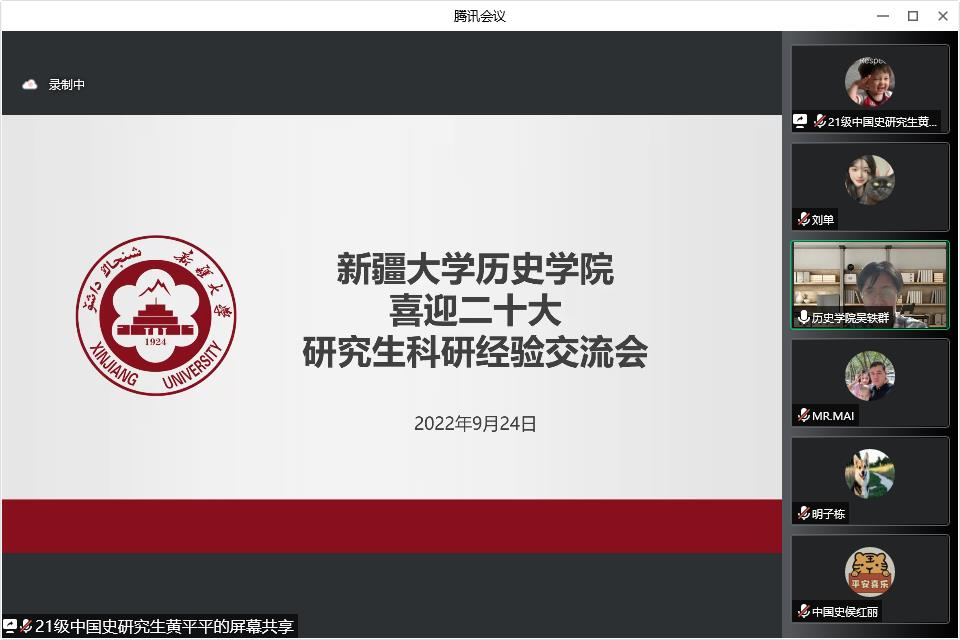Viewport: 960px width, 640px height.
Task: Click the muted mic icon beside 刘单
Action: pyautogui.click(x=804, y=219)
